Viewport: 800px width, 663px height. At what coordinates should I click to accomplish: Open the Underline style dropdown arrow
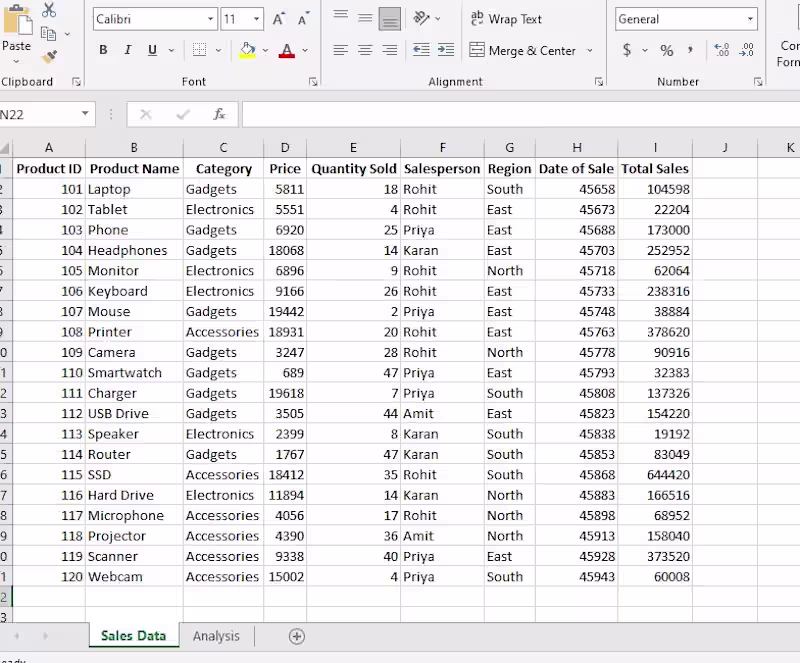coord(171,50)
